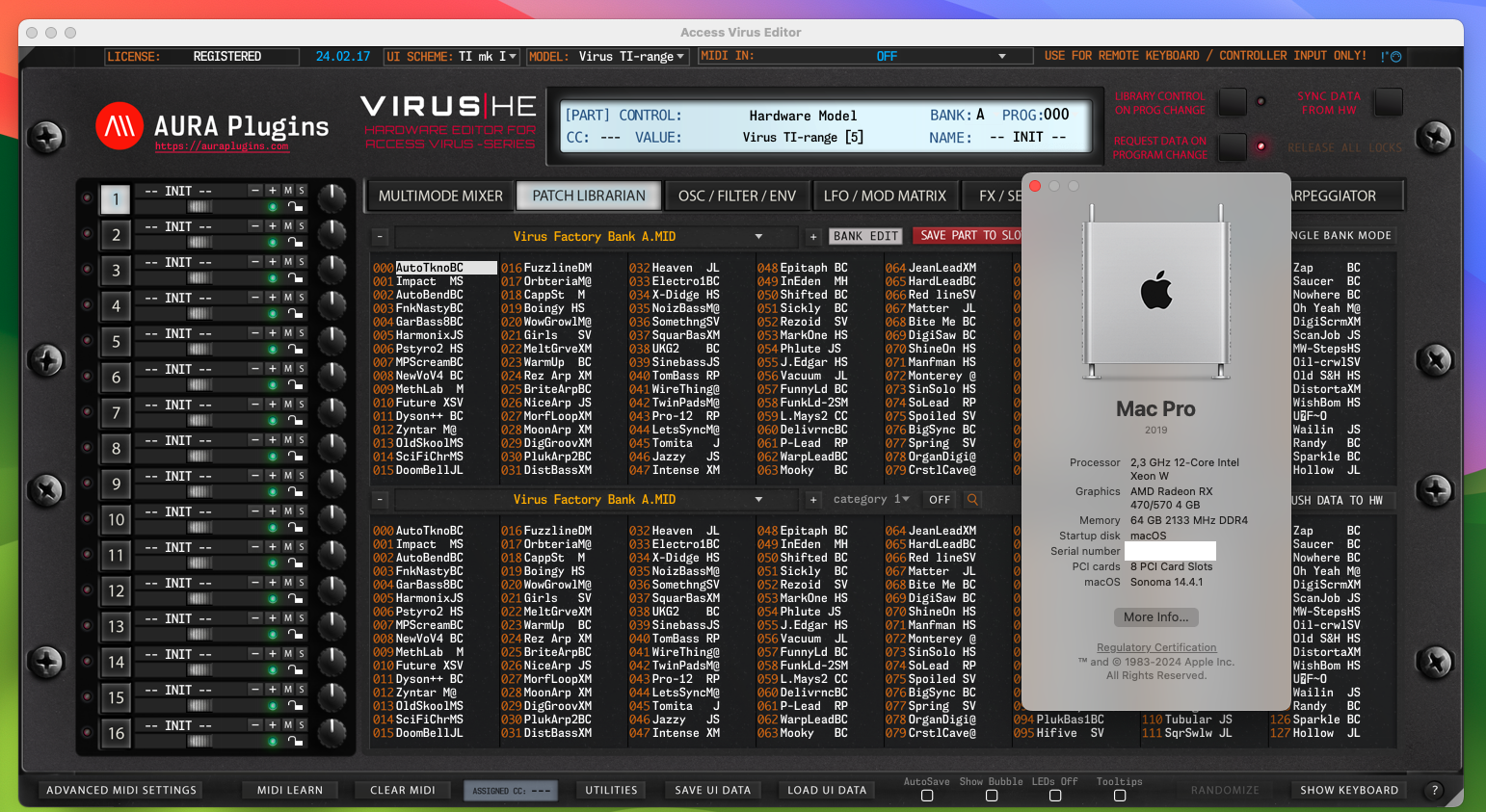This screenshot has width=1486, height=812.
Task: Click the Assigned CC field
Action: point(512,790)
